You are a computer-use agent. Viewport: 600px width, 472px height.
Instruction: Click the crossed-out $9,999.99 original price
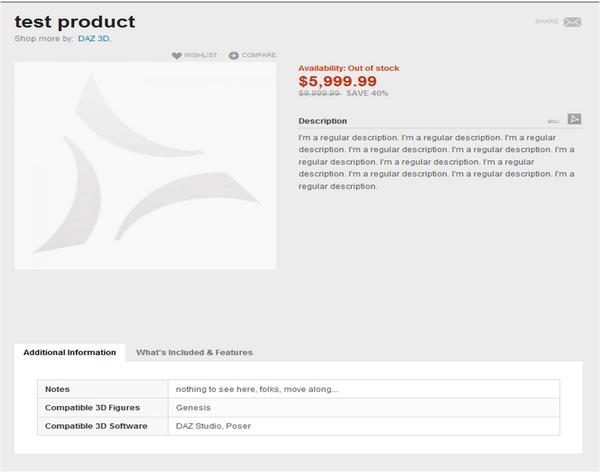click(x=319, y=93)
